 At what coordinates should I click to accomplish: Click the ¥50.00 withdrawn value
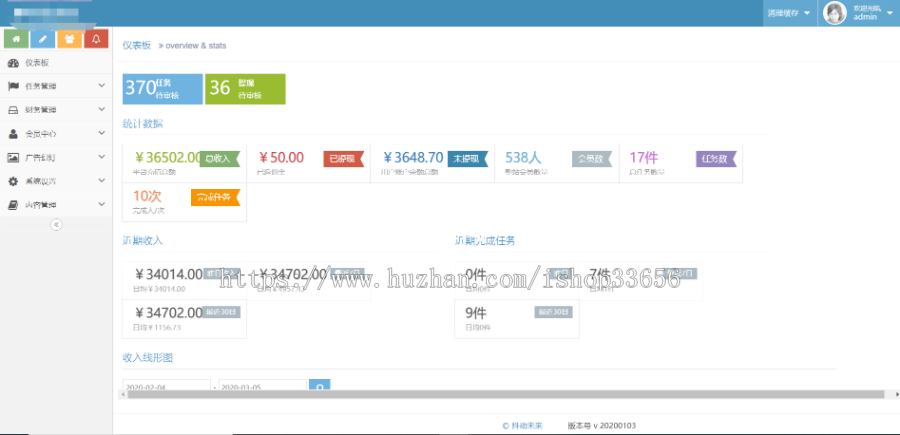coord(281,158)
